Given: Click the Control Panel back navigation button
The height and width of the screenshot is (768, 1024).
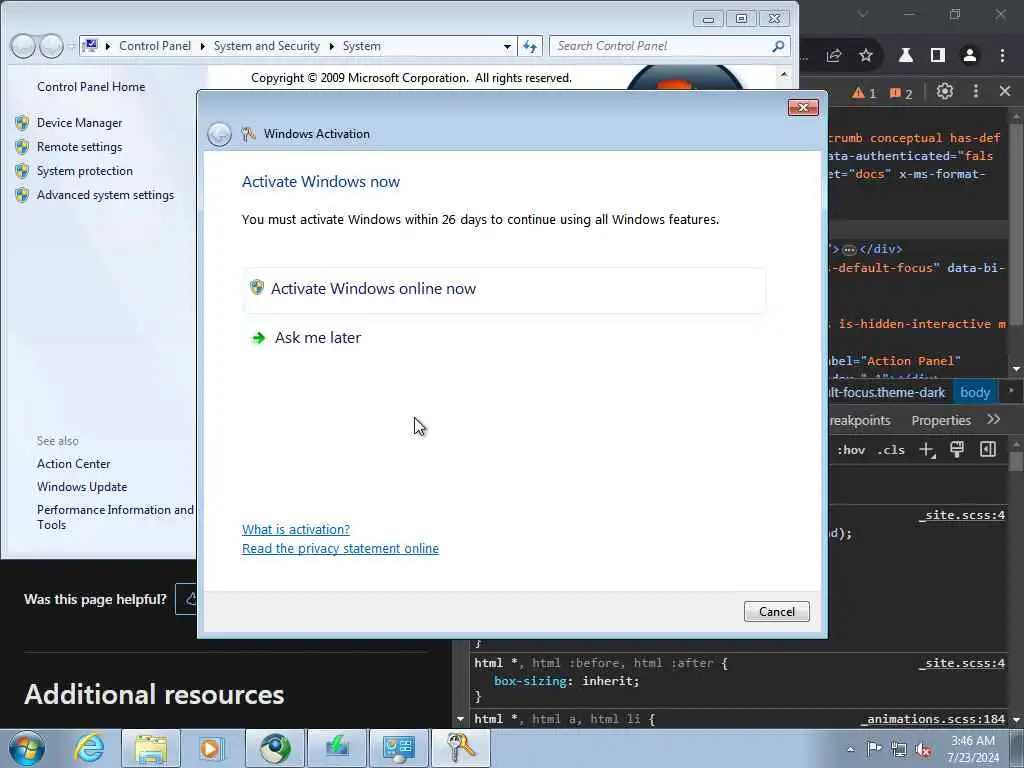Looking at the screenshot, I should 23,46.
